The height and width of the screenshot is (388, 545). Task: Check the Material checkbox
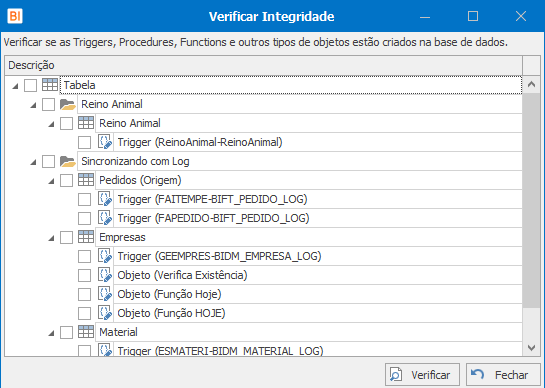(x=66, y=332)
